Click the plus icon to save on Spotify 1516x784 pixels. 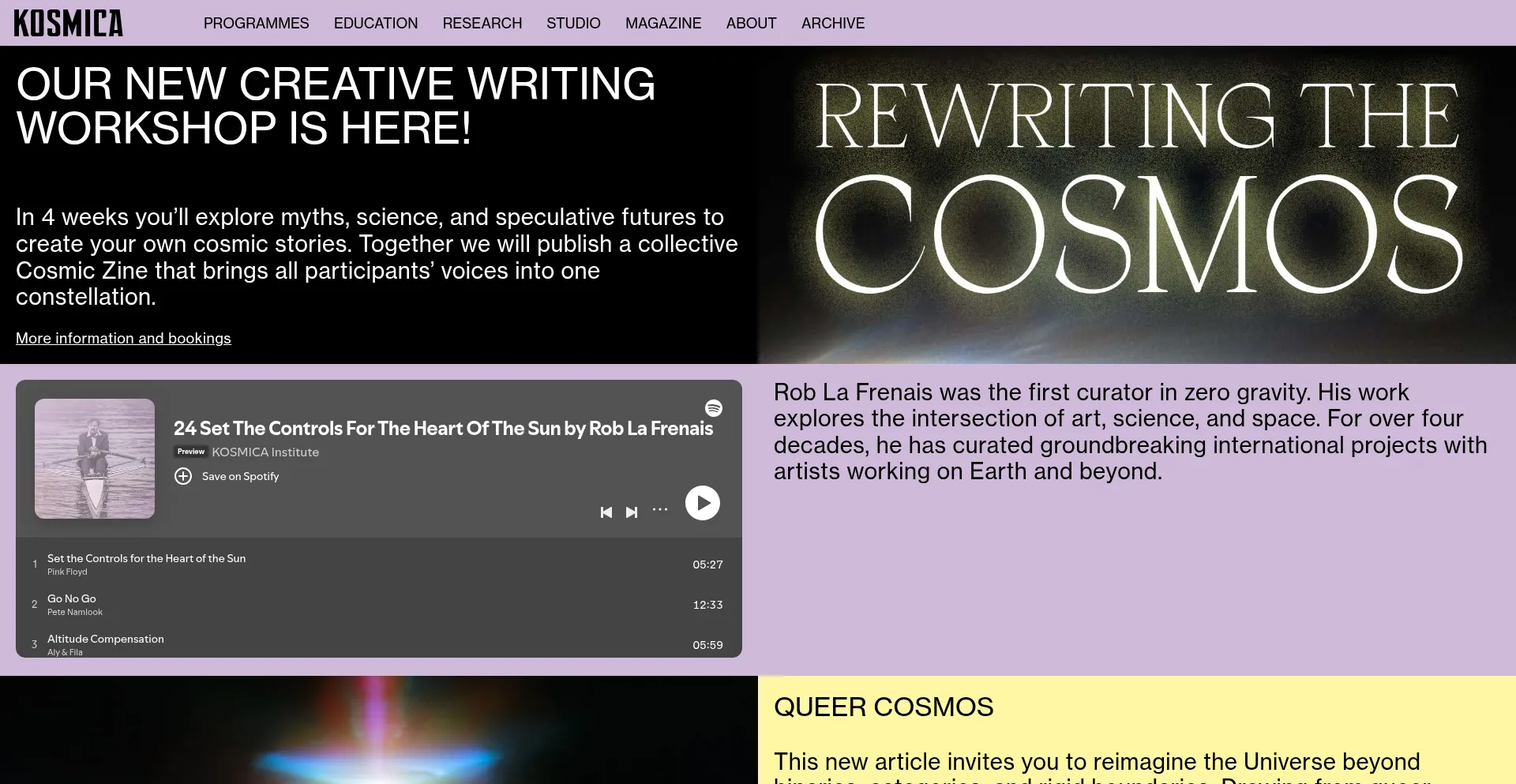pyautogui.click(x=183, y=476)
